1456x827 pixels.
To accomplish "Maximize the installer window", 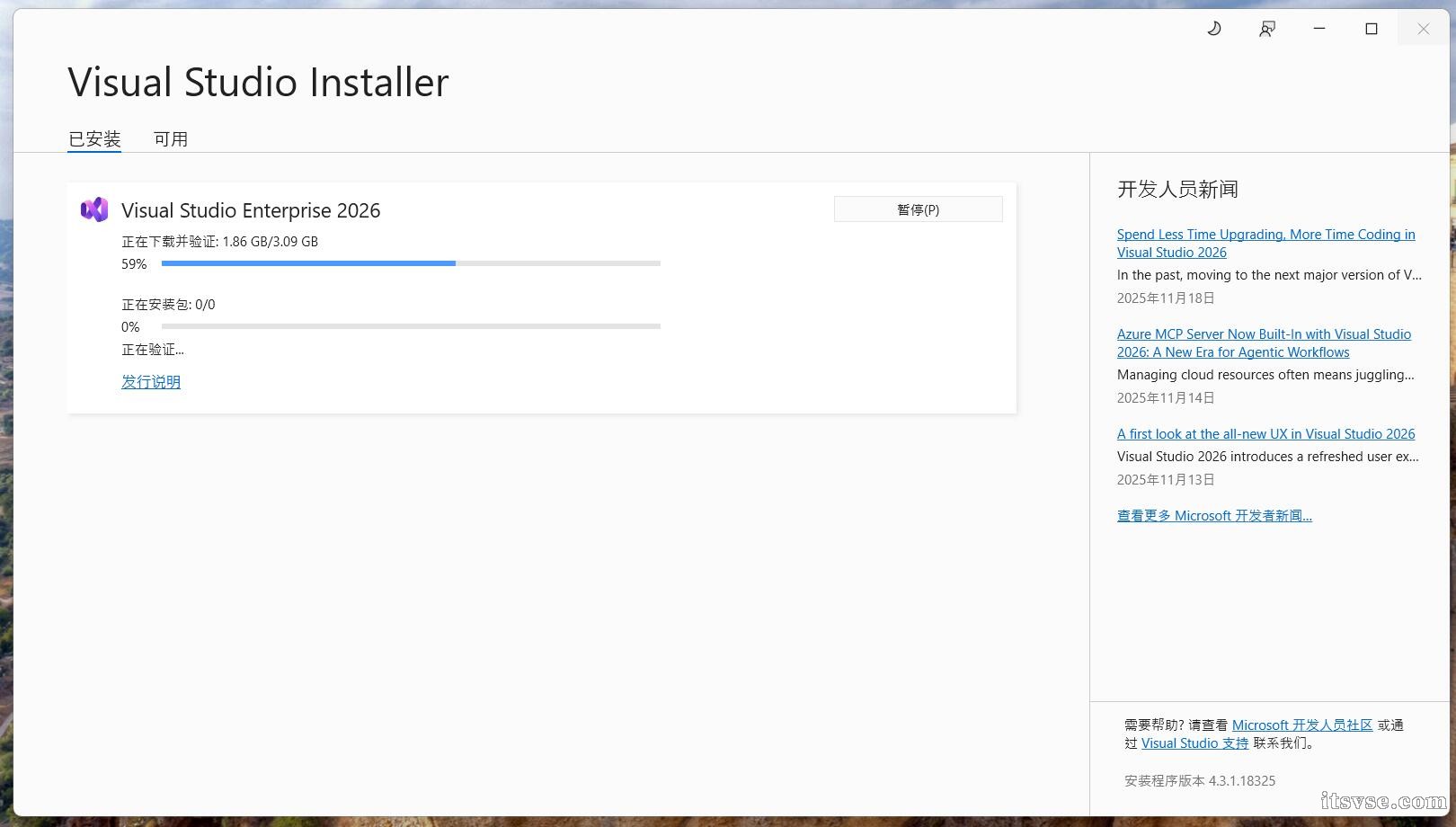I will (1371, 29).
